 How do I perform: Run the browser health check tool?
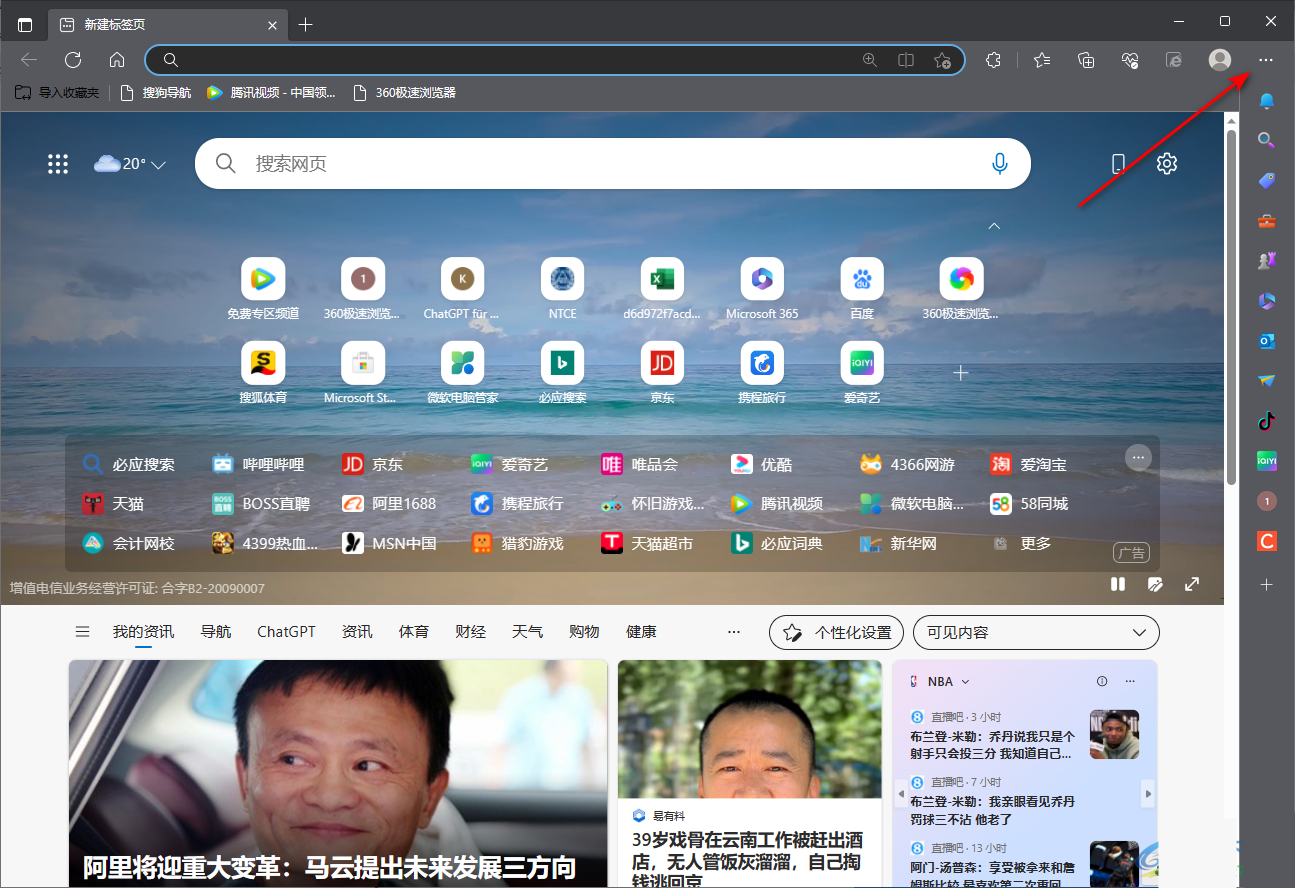[1129, 60]
